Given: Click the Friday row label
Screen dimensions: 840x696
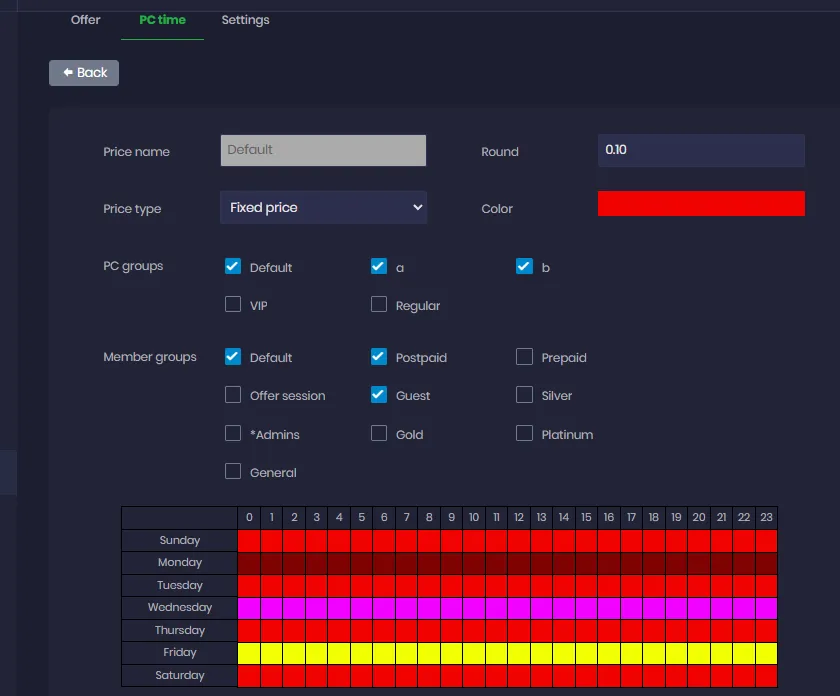Looking at the screenshot, I should [179, 653].
